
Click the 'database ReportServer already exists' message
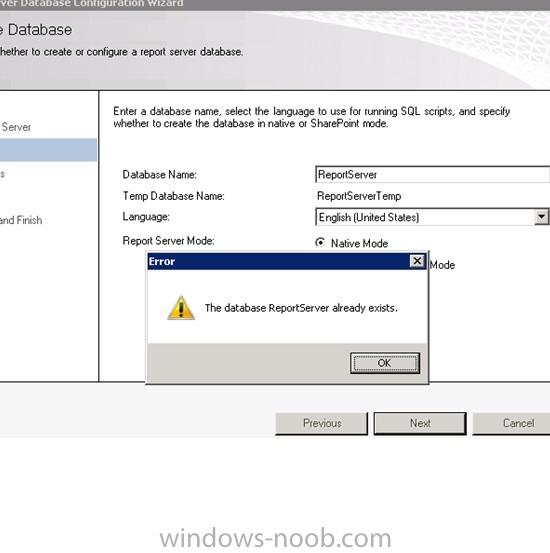tap(301, 308)
